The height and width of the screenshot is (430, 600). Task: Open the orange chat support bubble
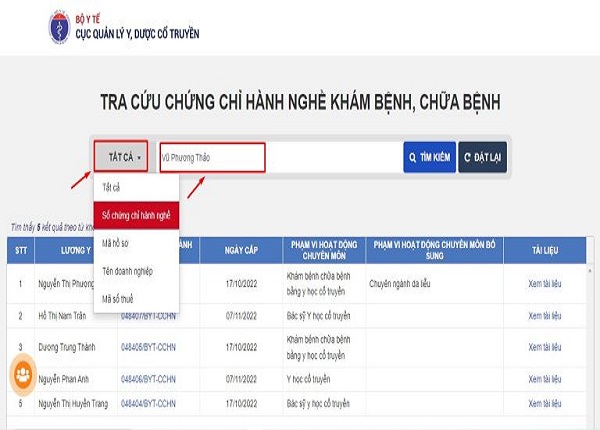coord(23,375)
